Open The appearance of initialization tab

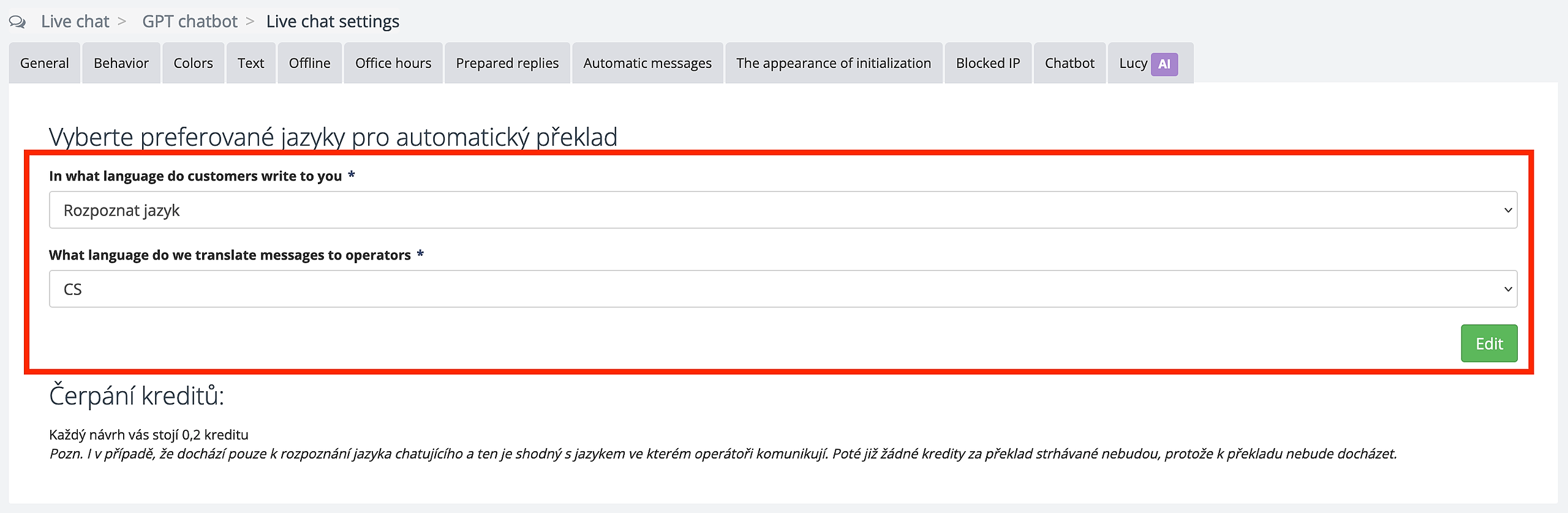click(834, 63)
